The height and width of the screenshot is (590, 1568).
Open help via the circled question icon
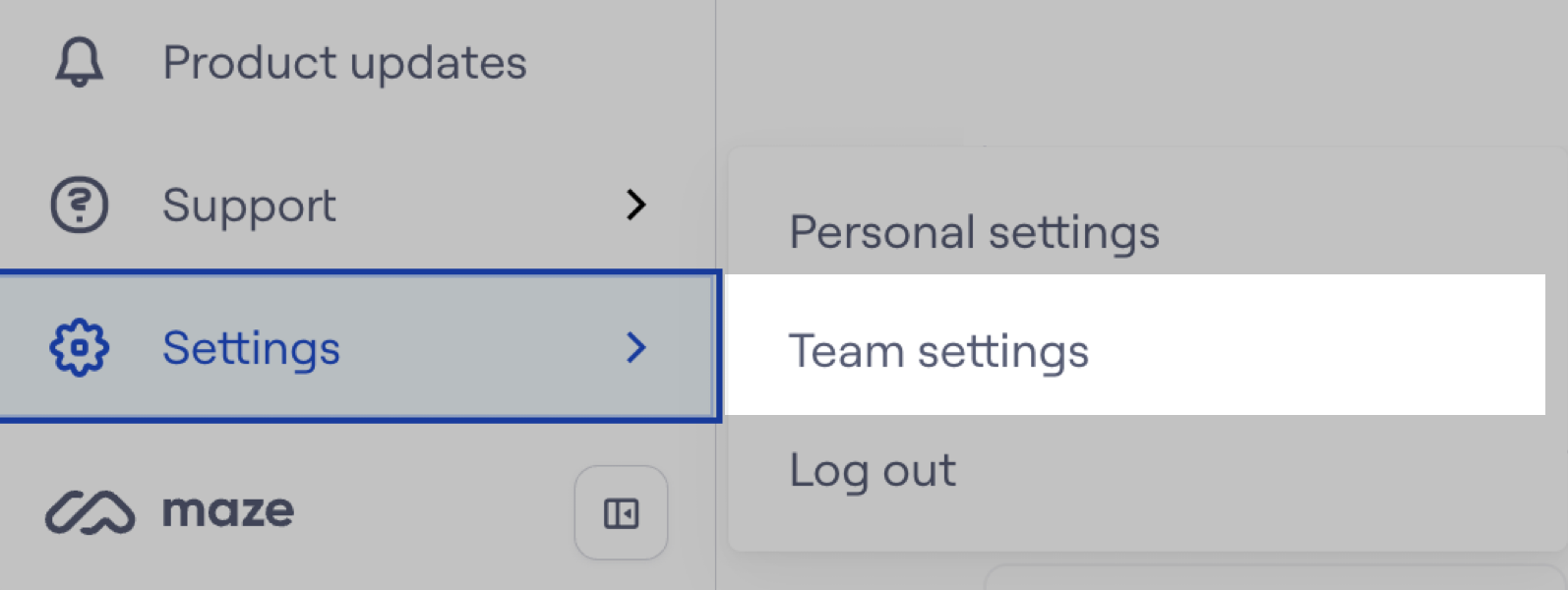78,206
